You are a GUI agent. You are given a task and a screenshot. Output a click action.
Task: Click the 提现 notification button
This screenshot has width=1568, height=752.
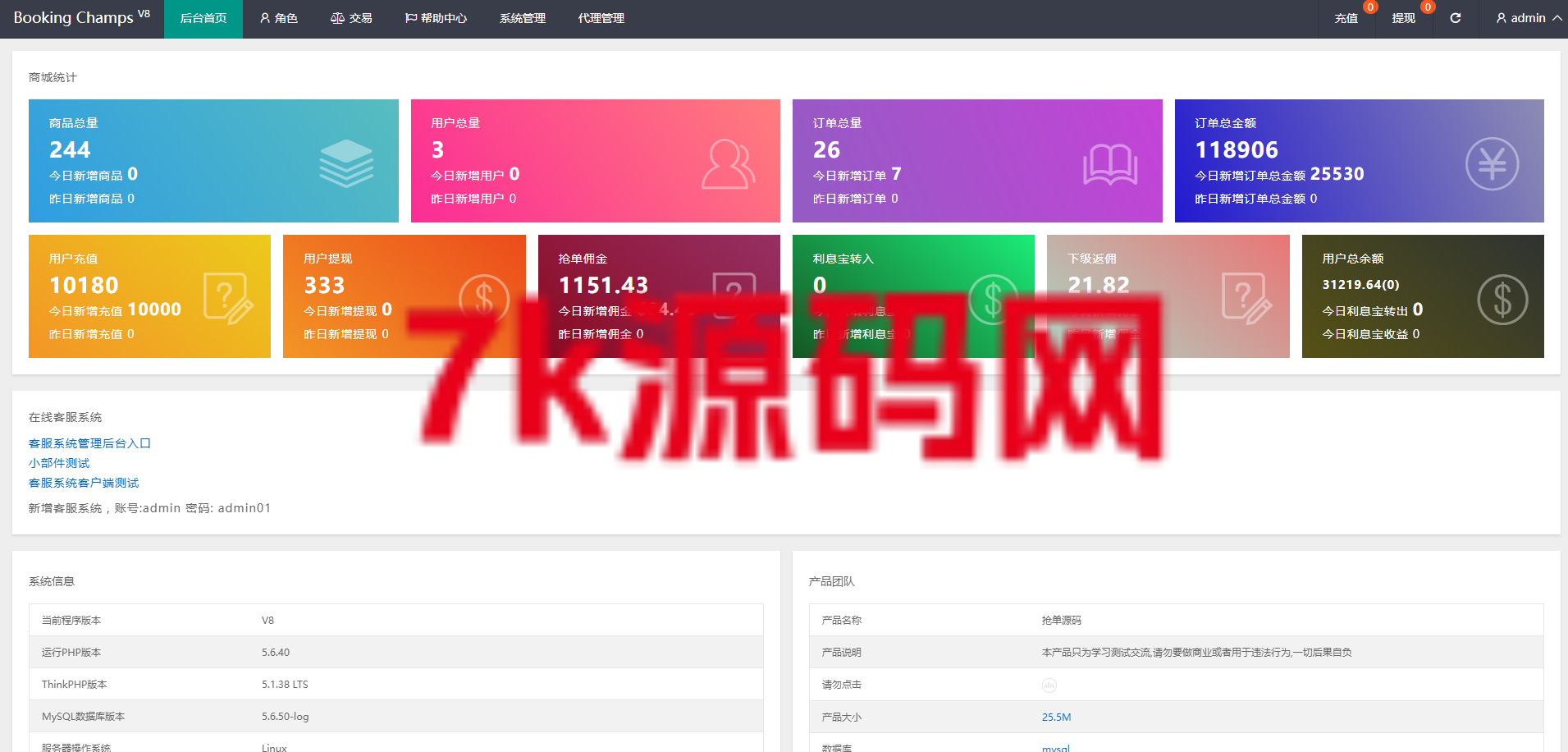1403,18
